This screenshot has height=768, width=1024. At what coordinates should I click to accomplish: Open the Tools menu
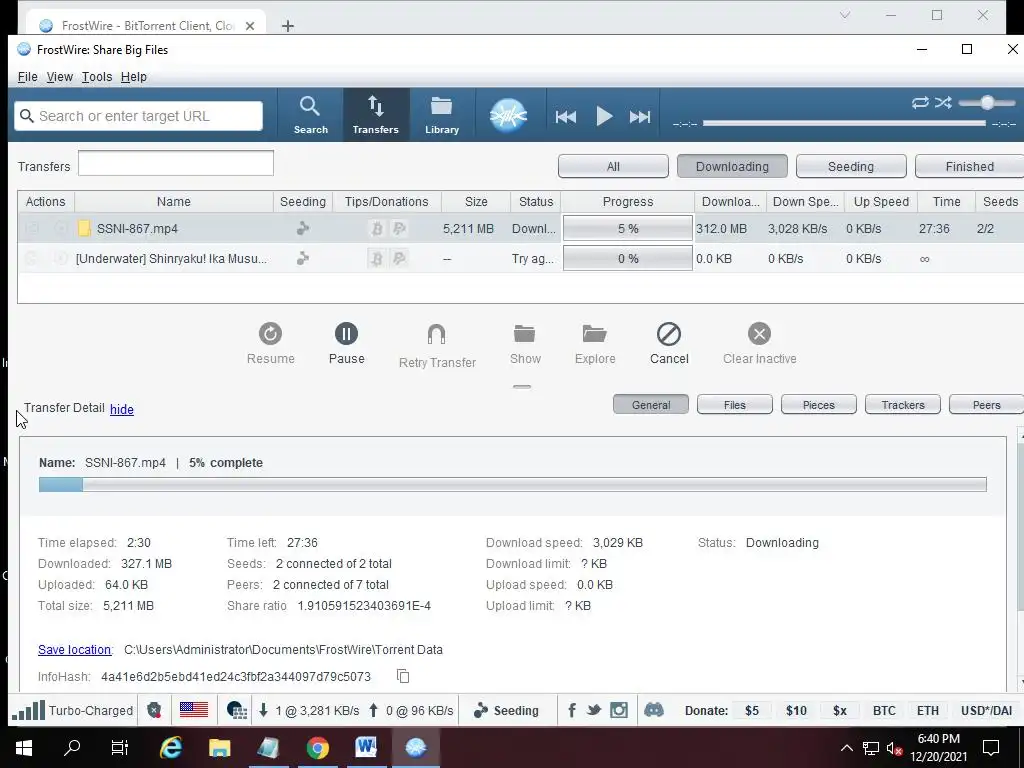coord(97,77)
